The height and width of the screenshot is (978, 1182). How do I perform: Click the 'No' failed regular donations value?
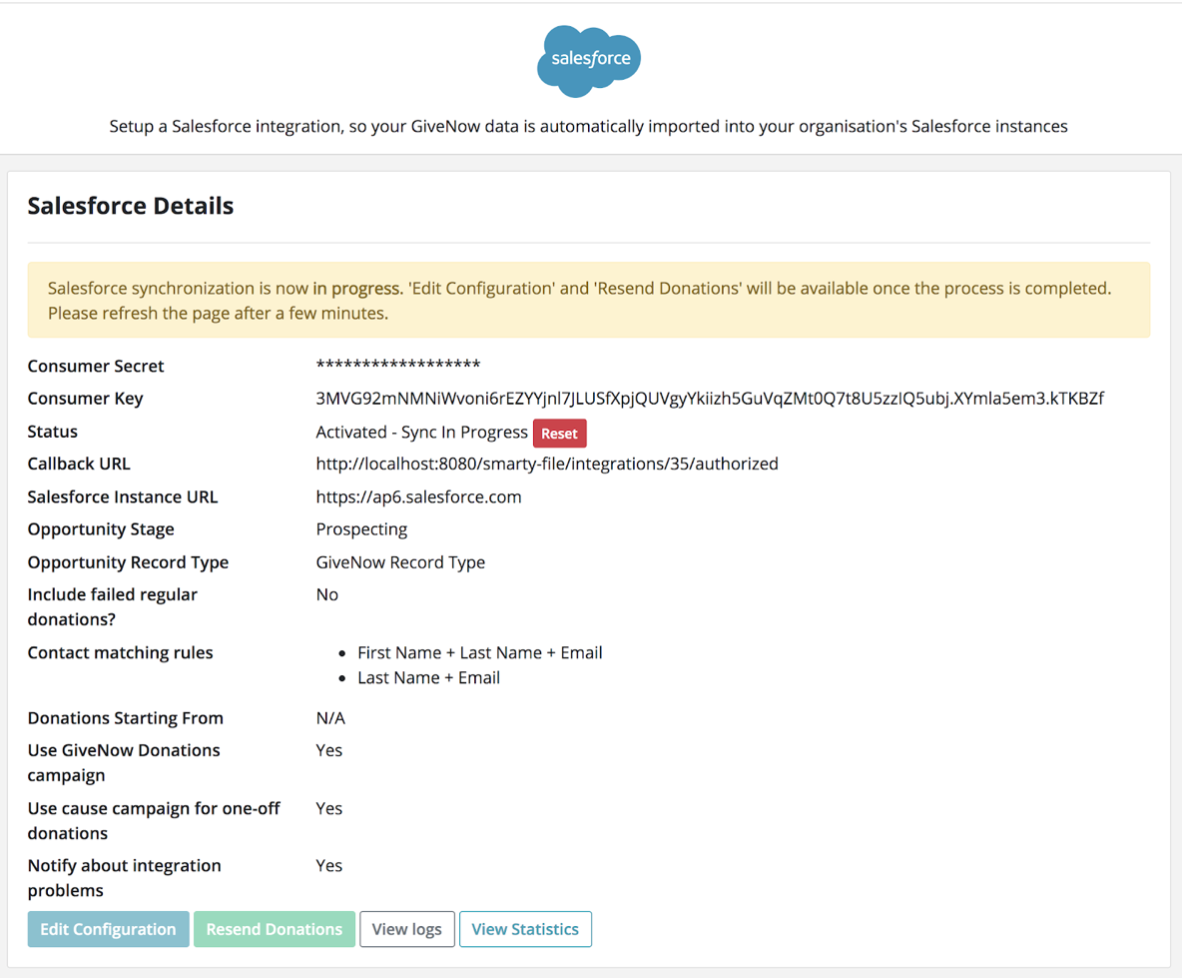(327, 595)
